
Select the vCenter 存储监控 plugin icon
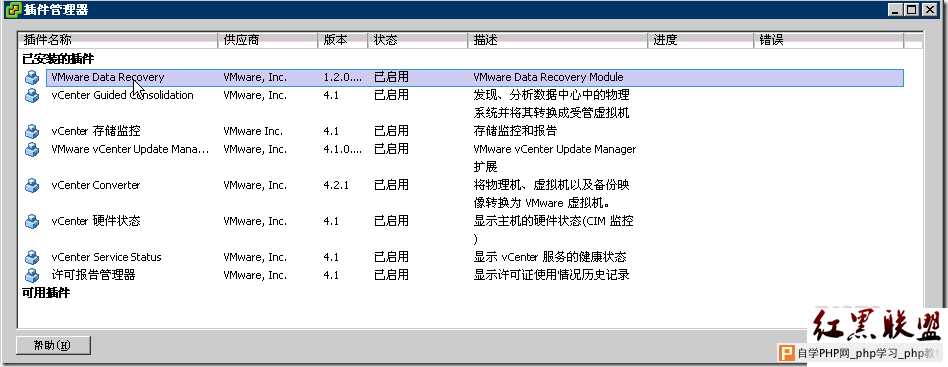pyautogui.click(x=31, y=131)
